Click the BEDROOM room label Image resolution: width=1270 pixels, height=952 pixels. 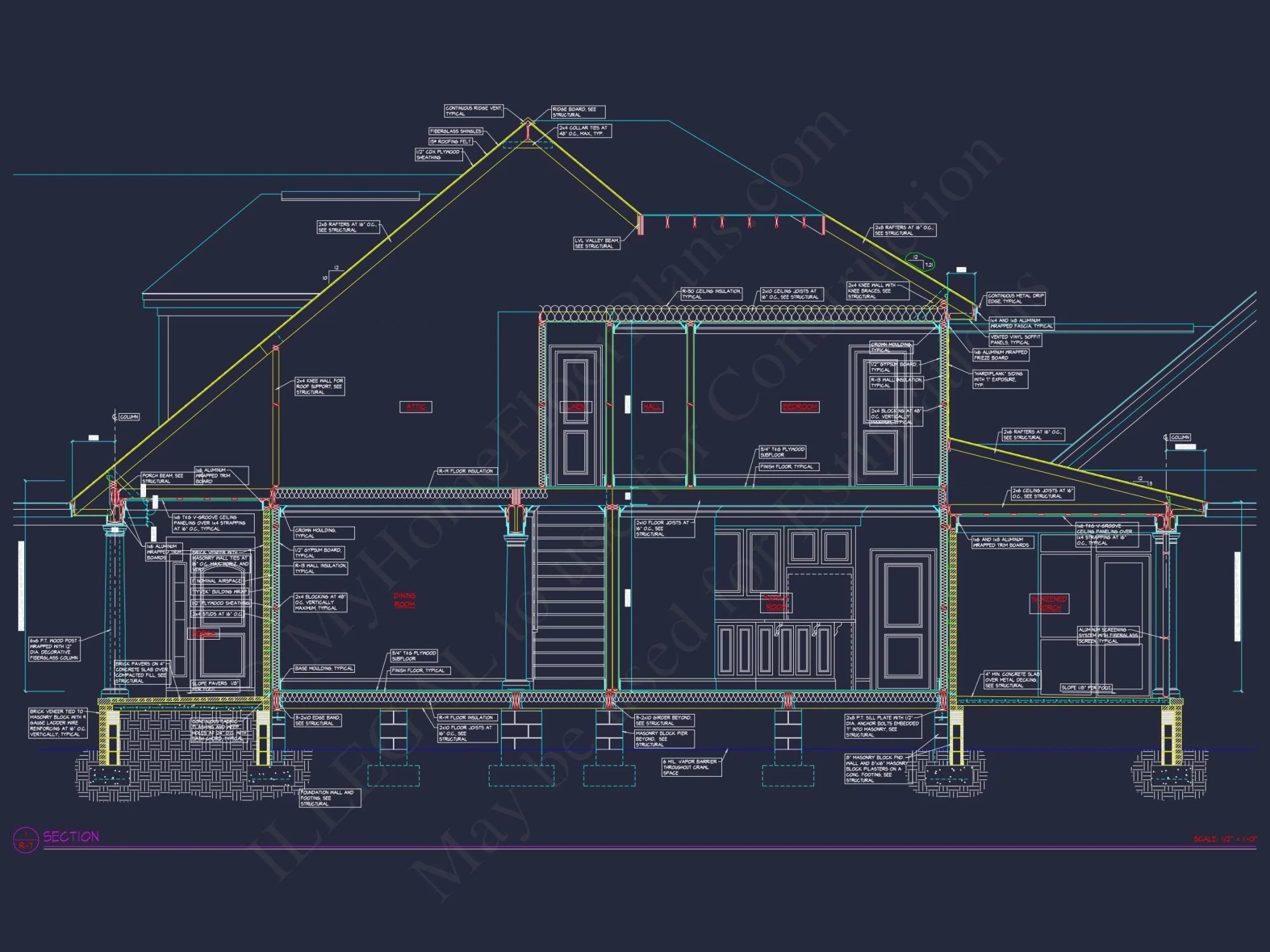tap(801, 407)
